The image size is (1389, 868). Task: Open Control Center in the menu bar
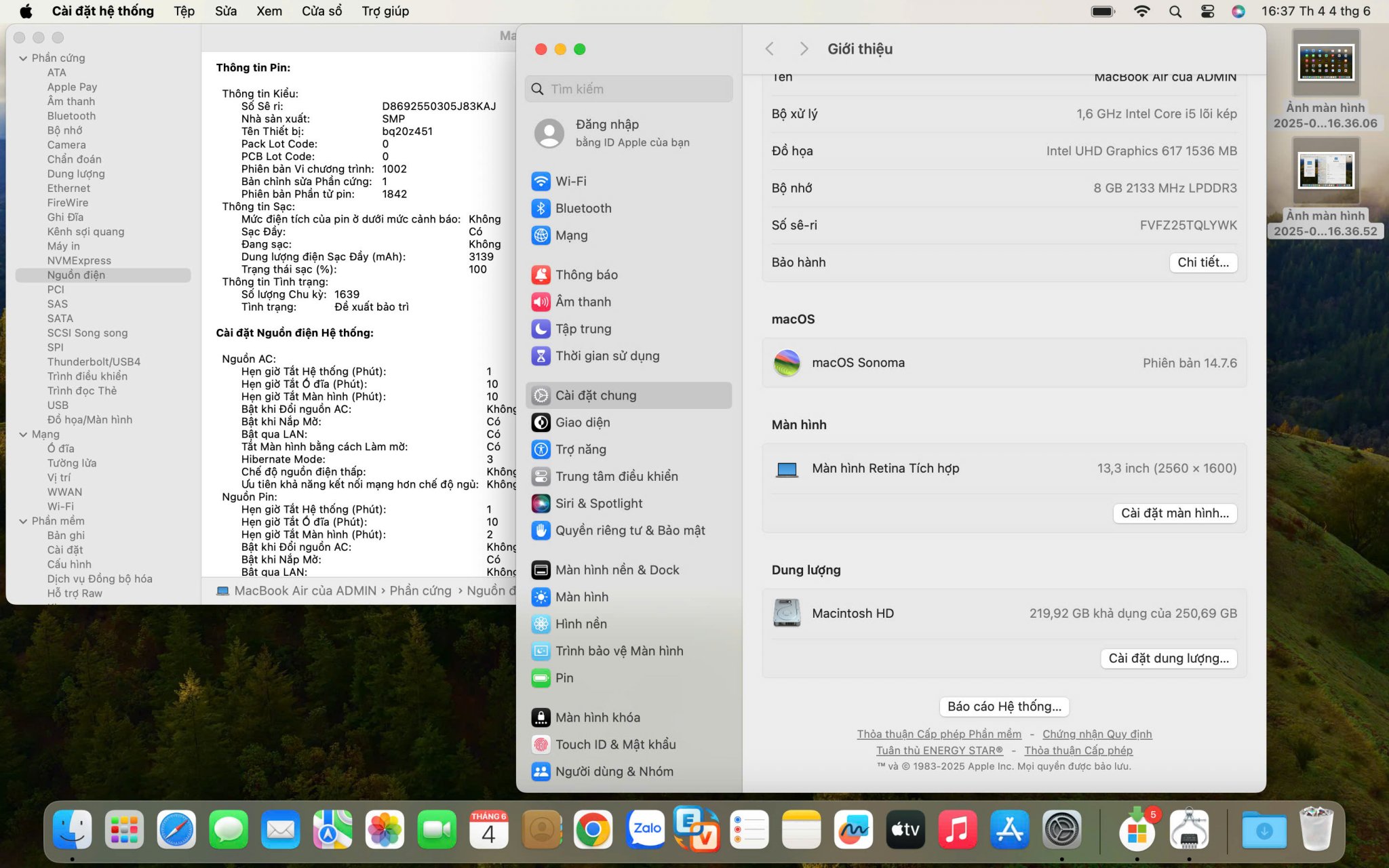tap(1207, 12)
